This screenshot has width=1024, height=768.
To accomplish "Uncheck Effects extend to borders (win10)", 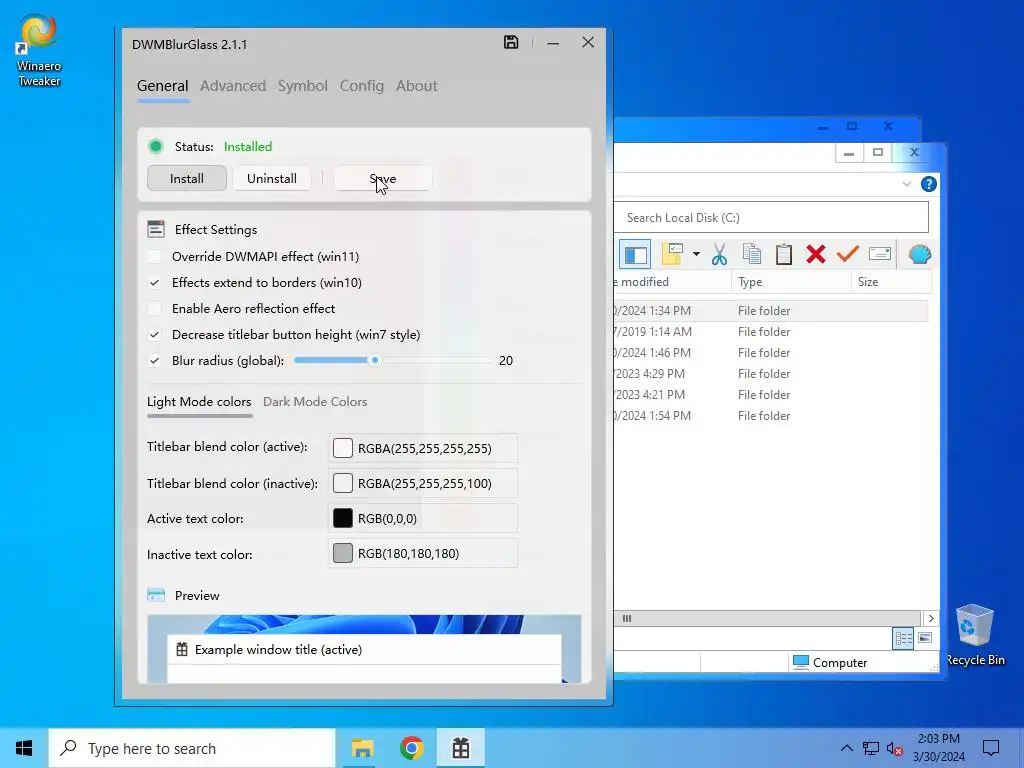I will coord(155,283).
